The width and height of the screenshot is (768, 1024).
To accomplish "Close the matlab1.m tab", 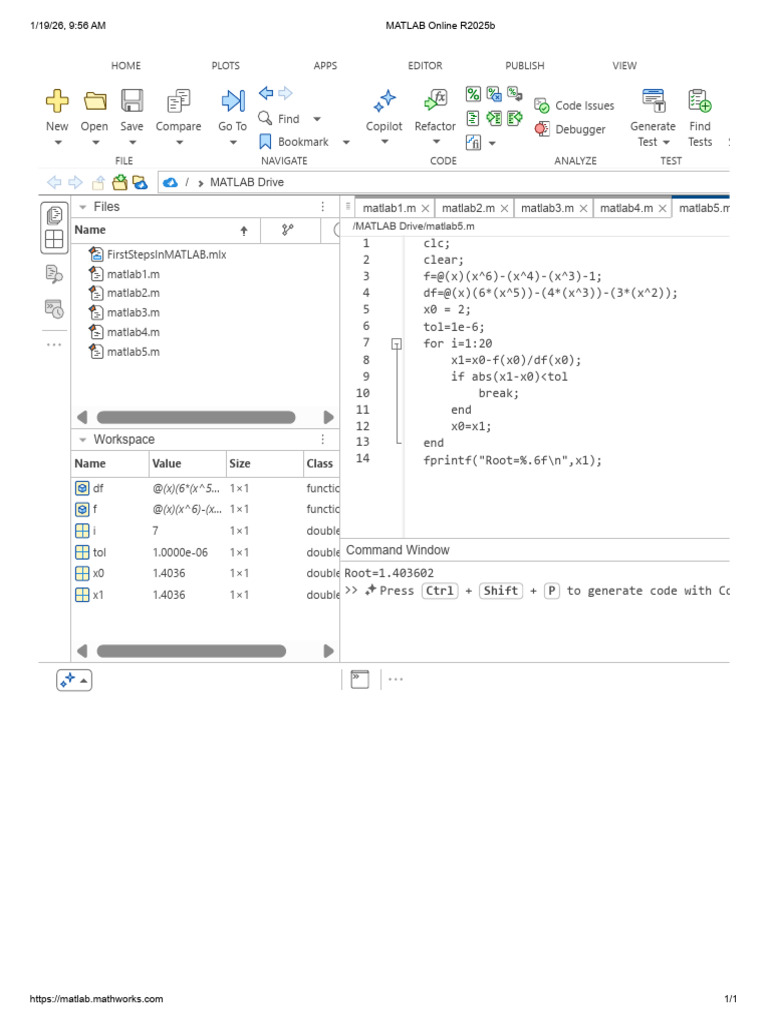I will coord(425,208).
